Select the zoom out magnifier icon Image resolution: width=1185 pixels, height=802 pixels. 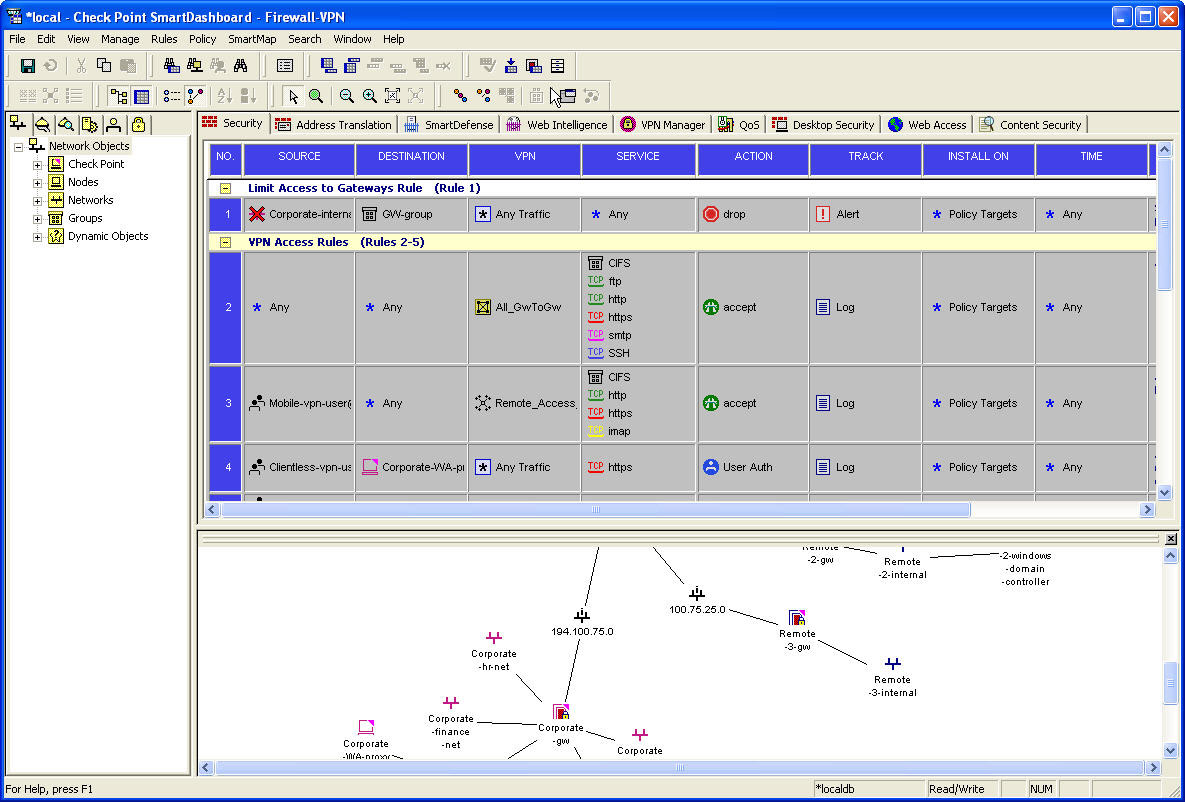coord(346,96)
